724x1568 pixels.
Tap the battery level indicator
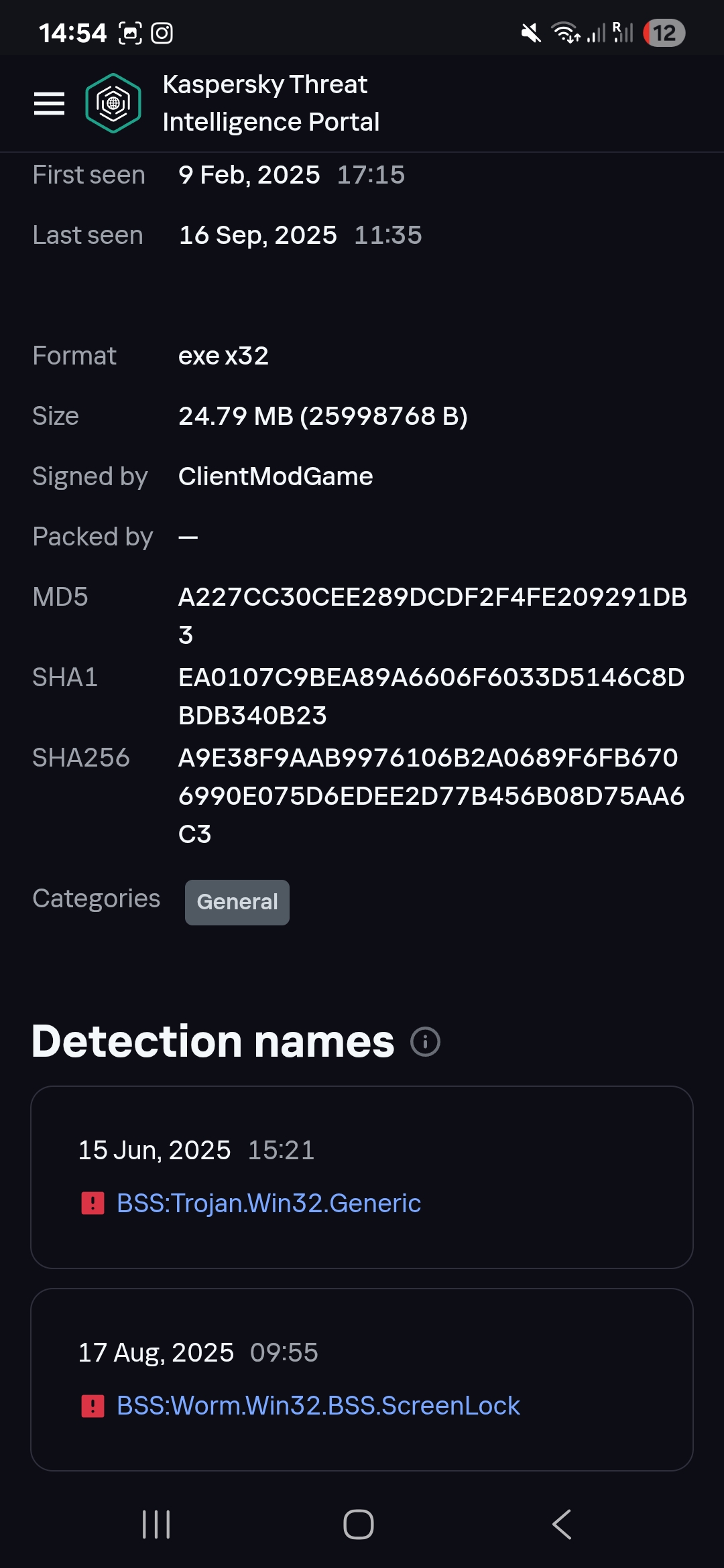[664, 33]
